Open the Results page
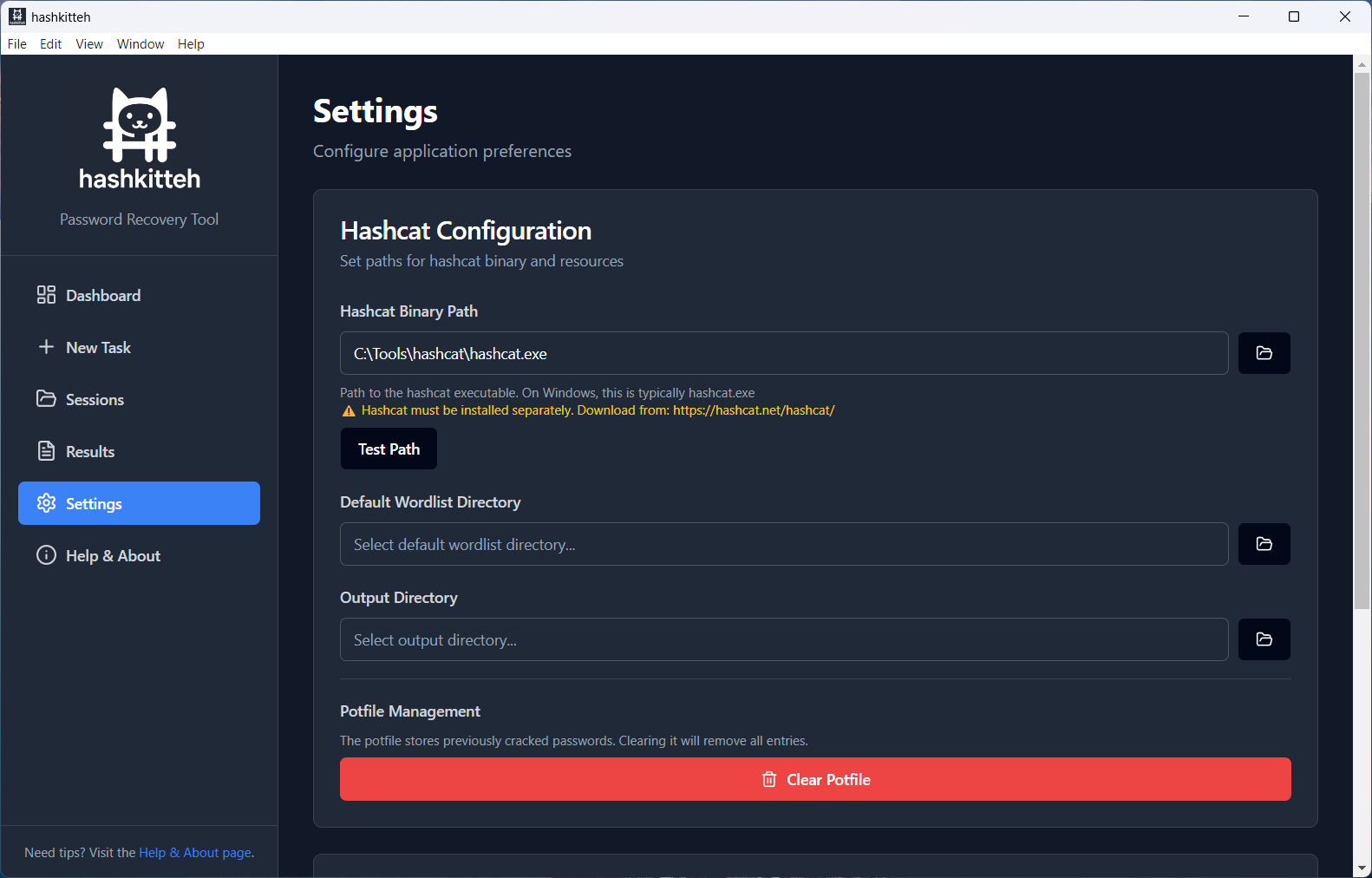 [x=139, y=451]
